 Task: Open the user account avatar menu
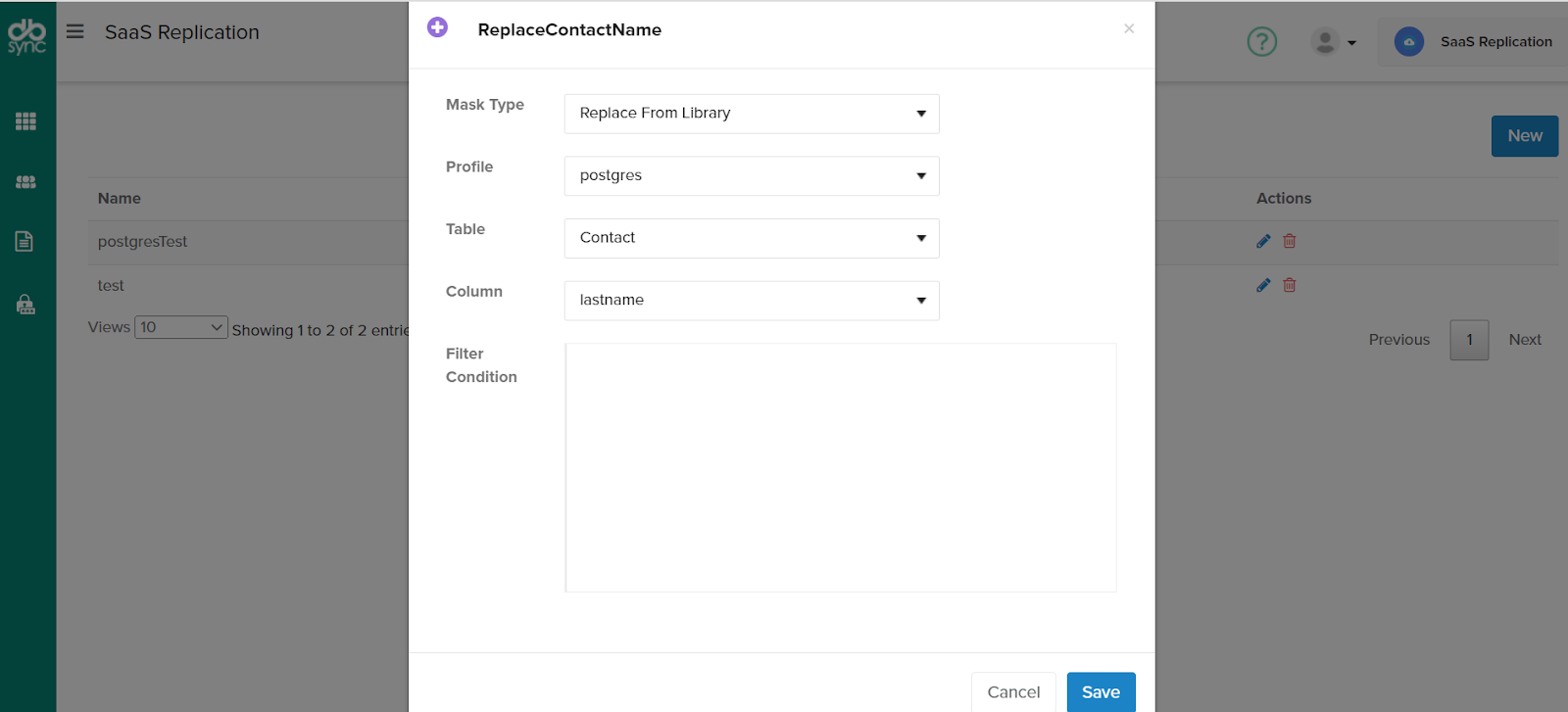click(1332, 42)
